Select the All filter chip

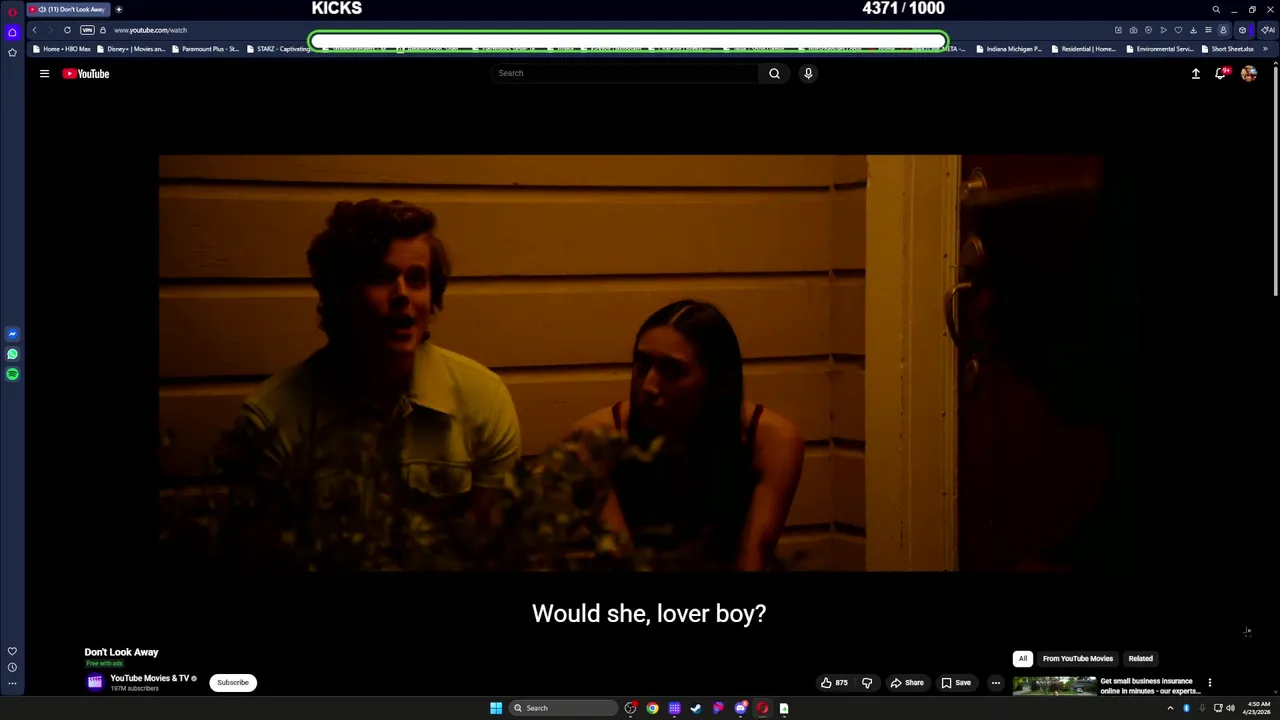click(x=1023, y=659)
